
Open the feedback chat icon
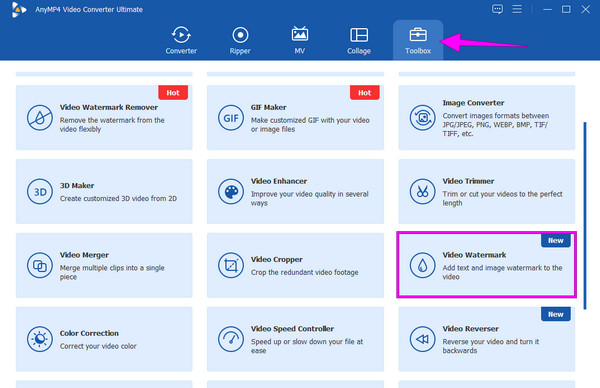497,9
